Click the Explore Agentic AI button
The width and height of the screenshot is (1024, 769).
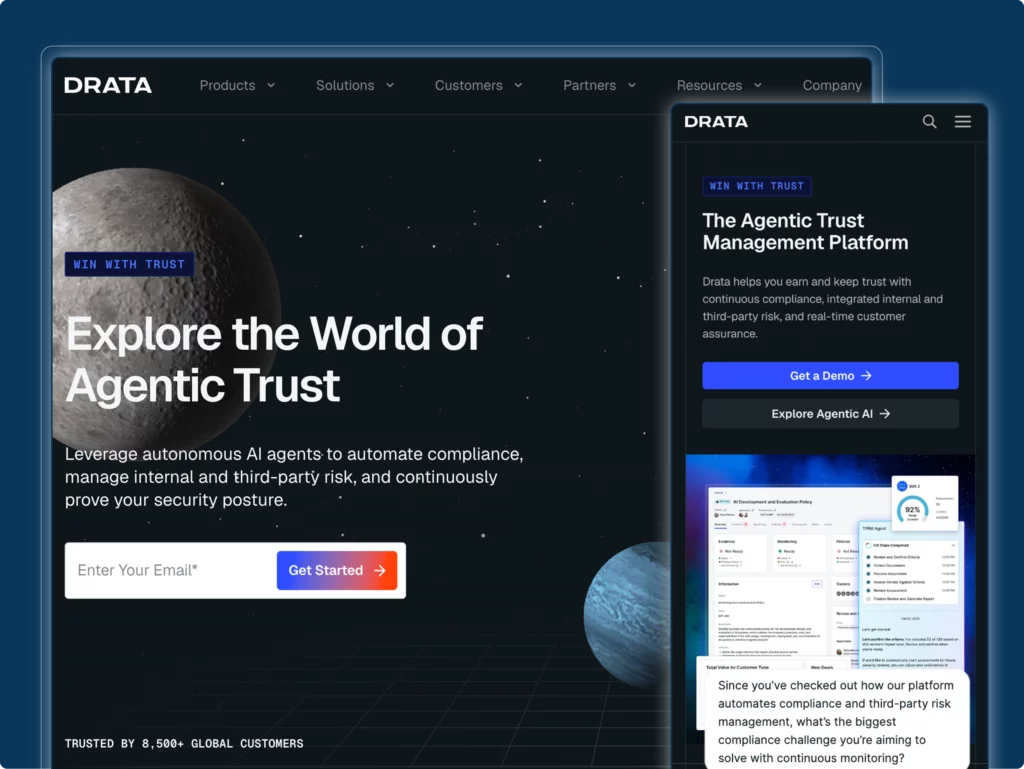(830, 414)
